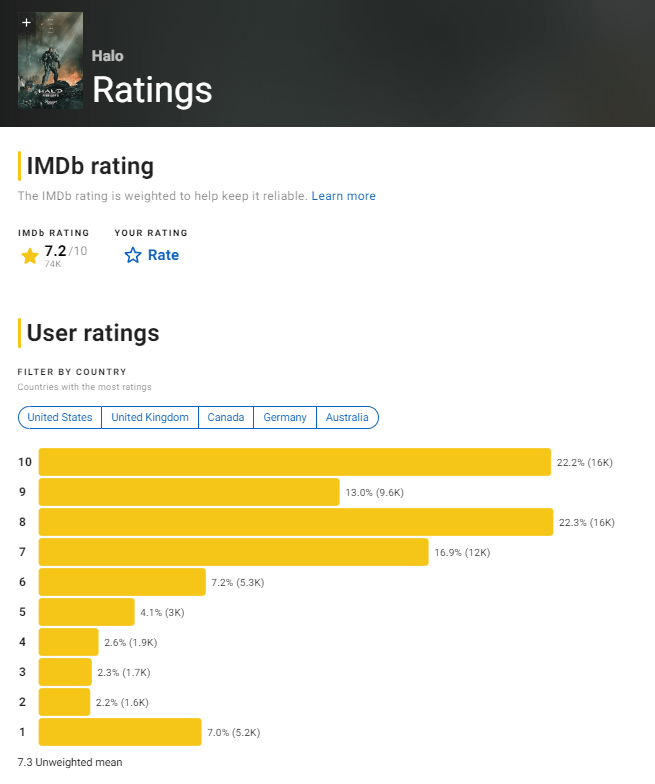Viewport: 655px width, 784px height.
Task: Open the Learn more link
Action: tap(343, 196)
